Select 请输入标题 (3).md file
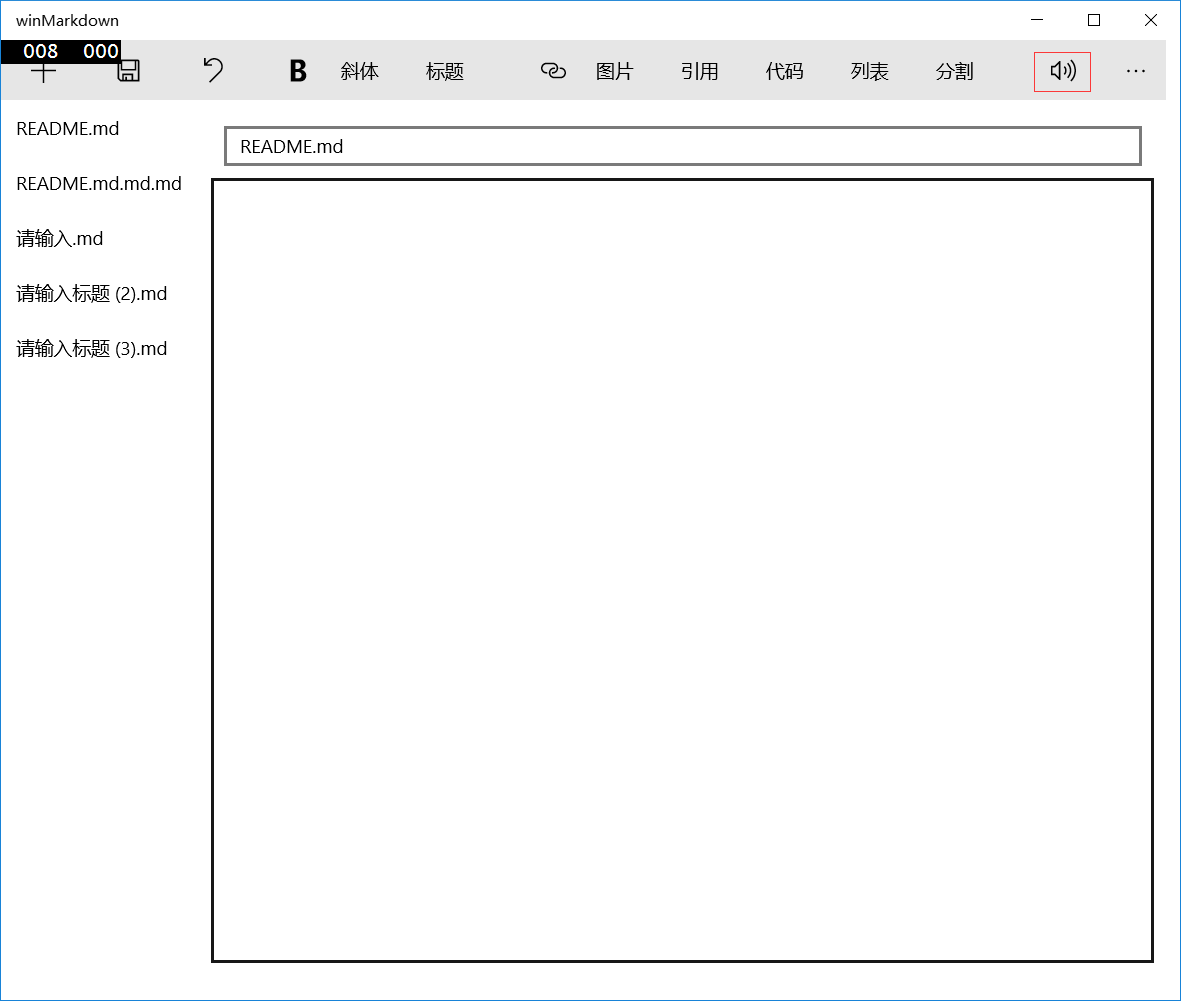This screenshot has width=1181, height=1001. click(92, 349)
